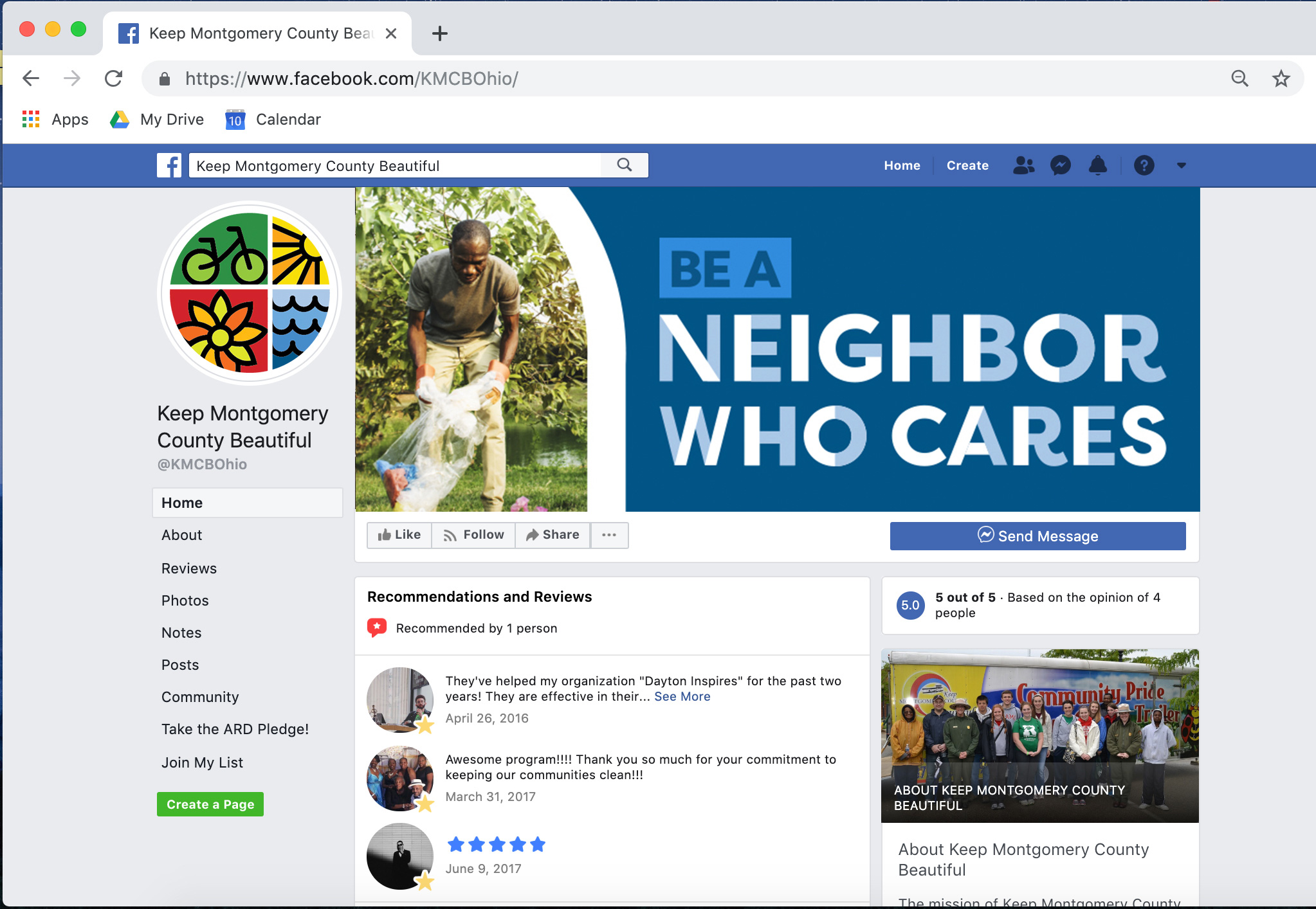Open Notes in the sidebar
The width and height of the screenshot is (1316, 909).
pos(181,633)
